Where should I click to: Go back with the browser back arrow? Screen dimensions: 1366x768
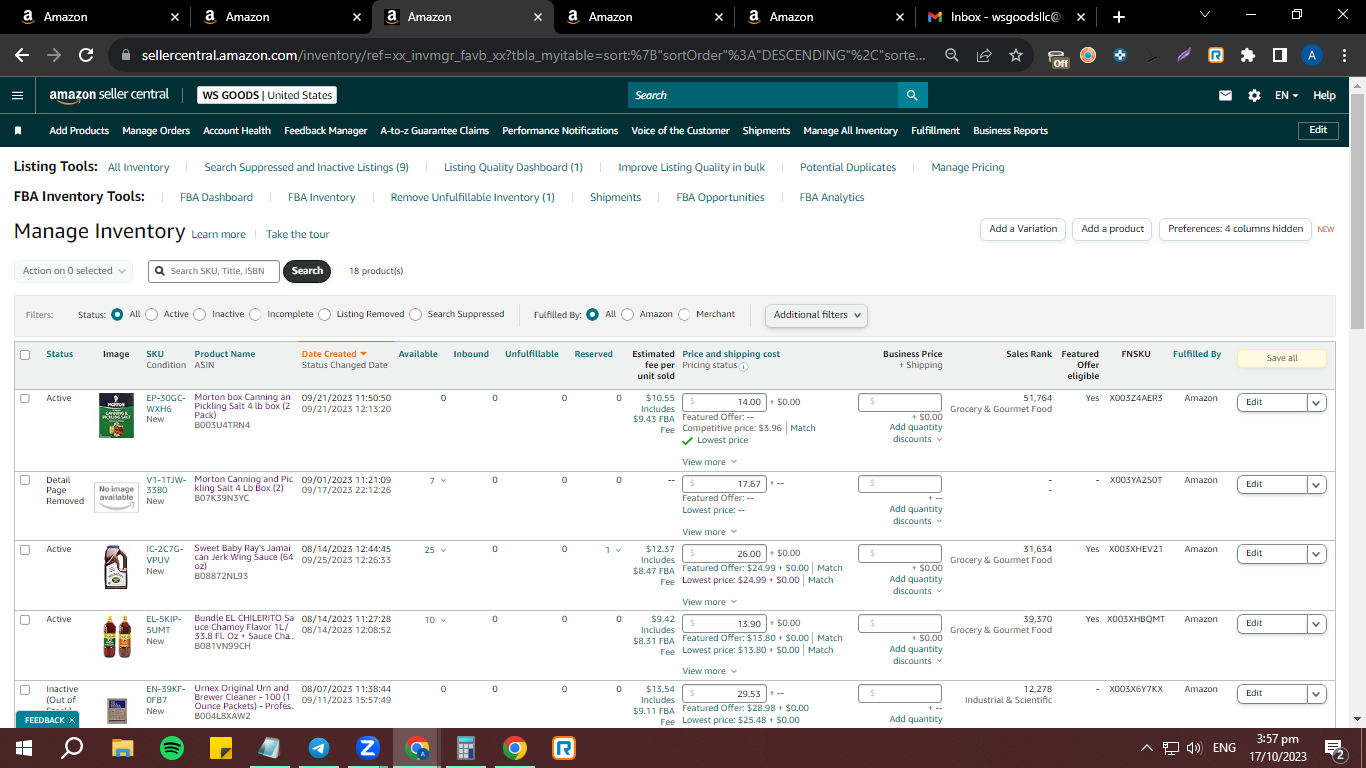[x=22, y=56]
